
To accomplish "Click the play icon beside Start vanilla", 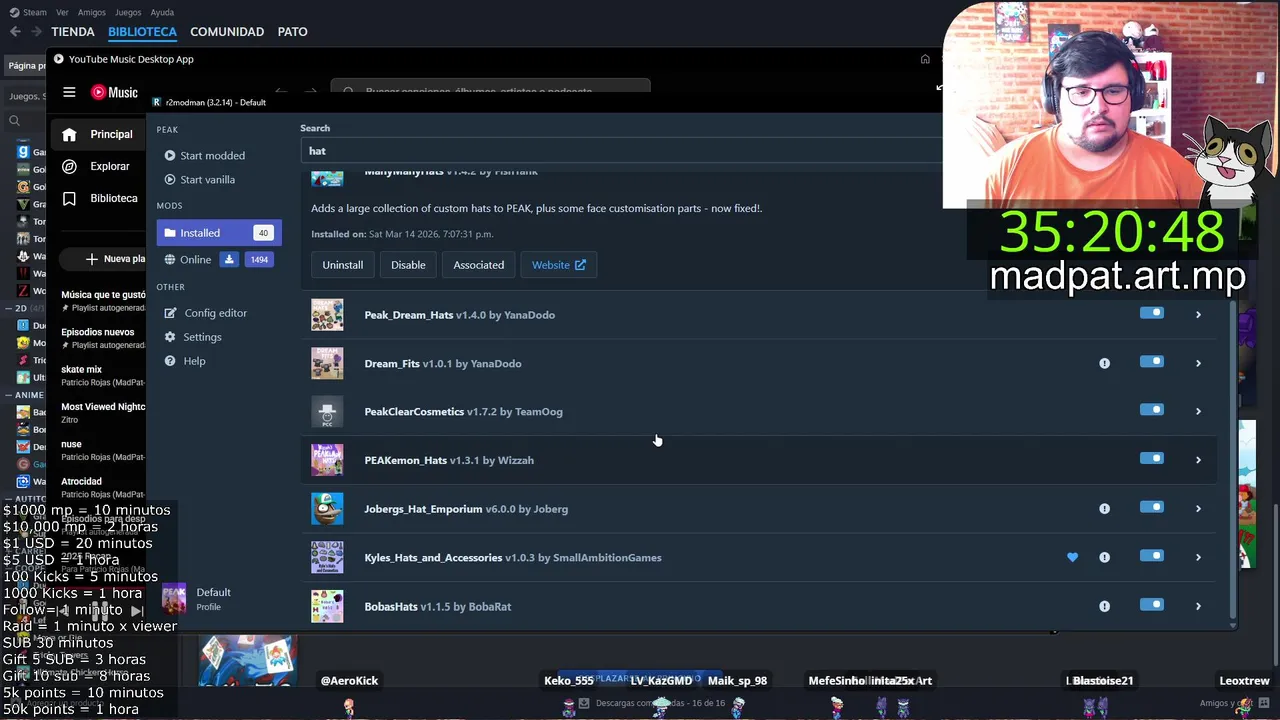I will click(170, 179).
